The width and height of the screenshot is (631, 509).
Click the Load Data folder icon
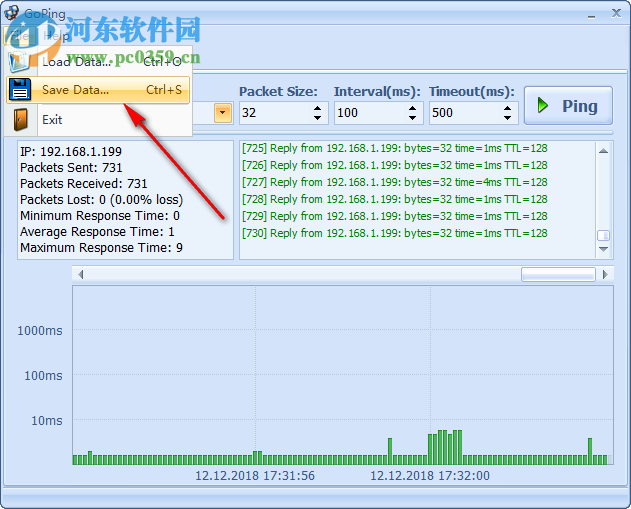click(19, 62)
